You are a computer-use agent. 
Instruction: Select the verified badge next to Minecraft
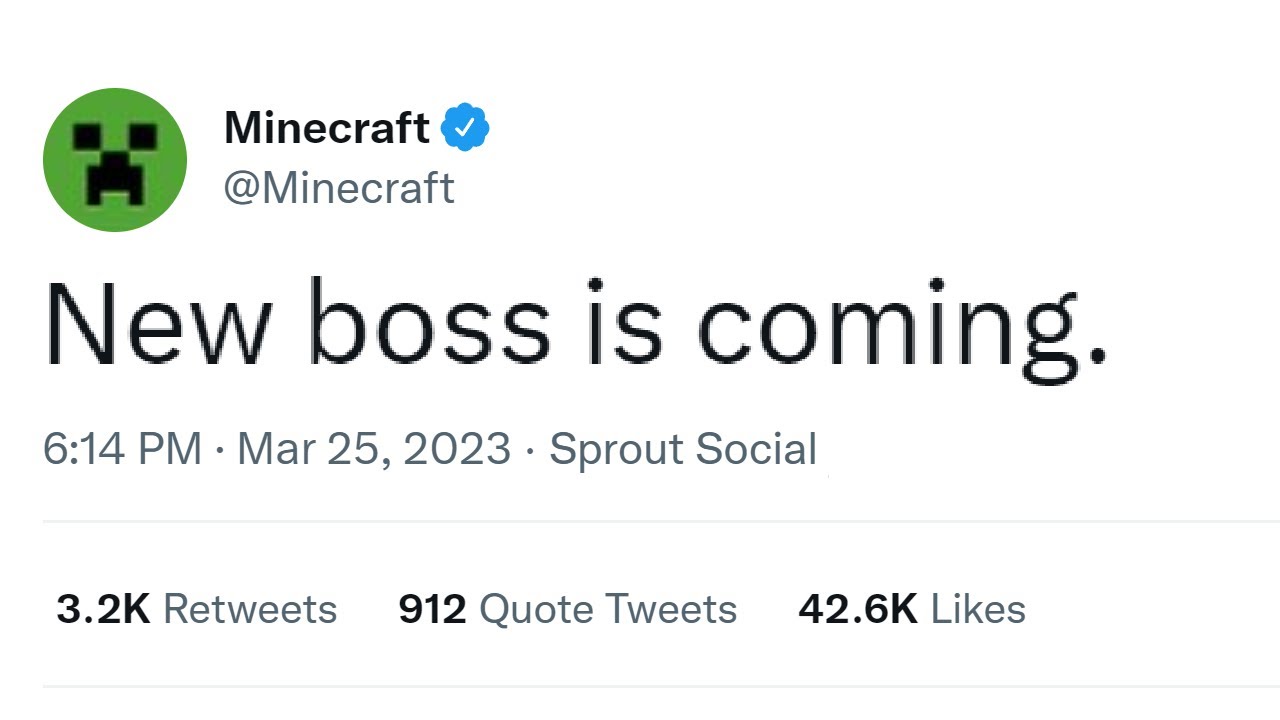pyautogui.click(x=466, y=125)
